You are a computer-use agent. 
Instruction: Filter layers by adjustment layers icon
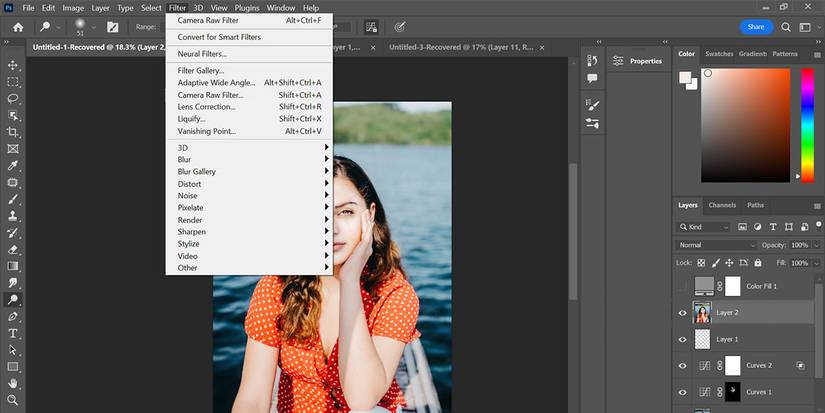758,227
